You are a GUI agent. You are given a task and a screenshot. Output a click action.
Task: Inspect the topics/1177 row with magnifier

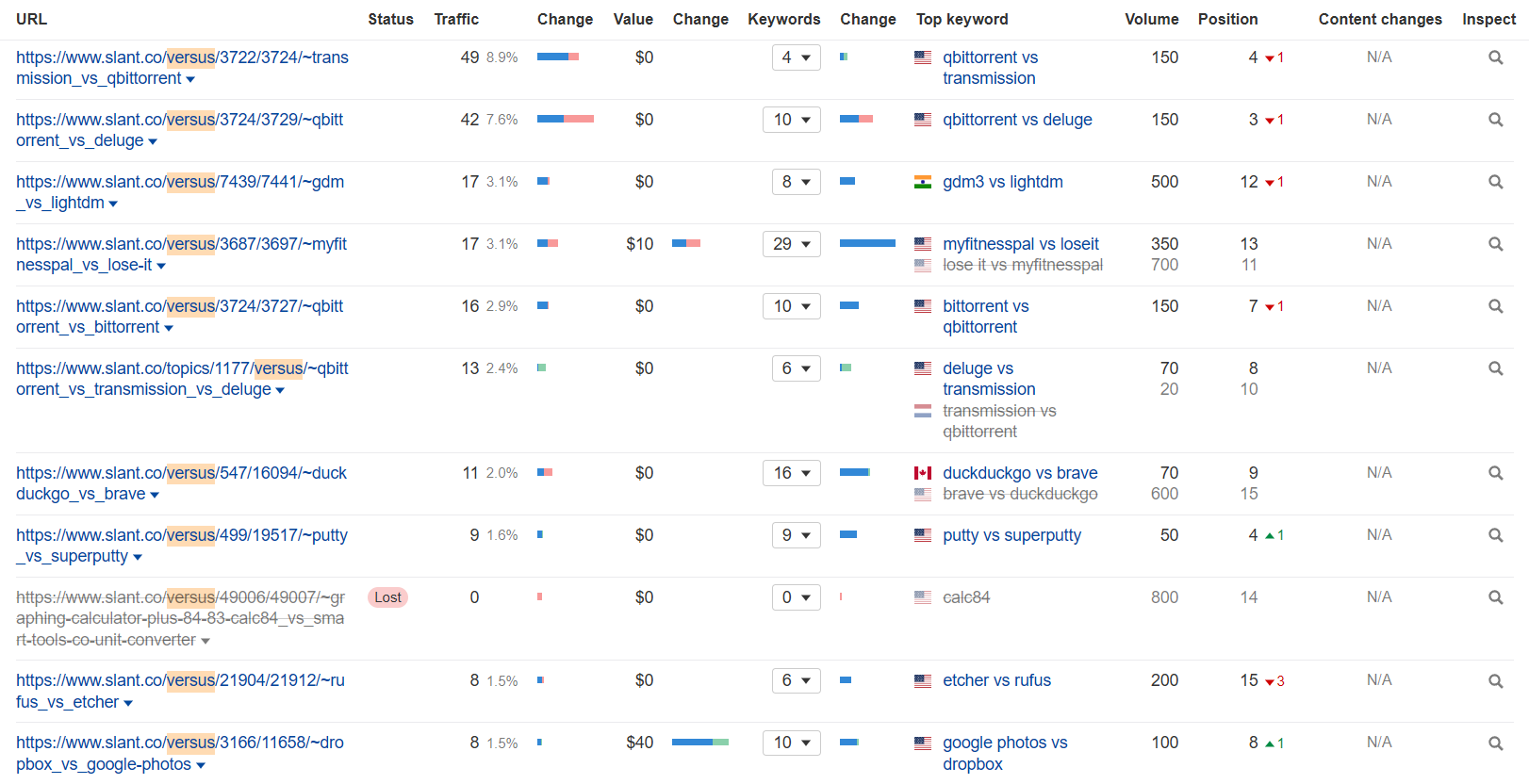point(1495,368)
